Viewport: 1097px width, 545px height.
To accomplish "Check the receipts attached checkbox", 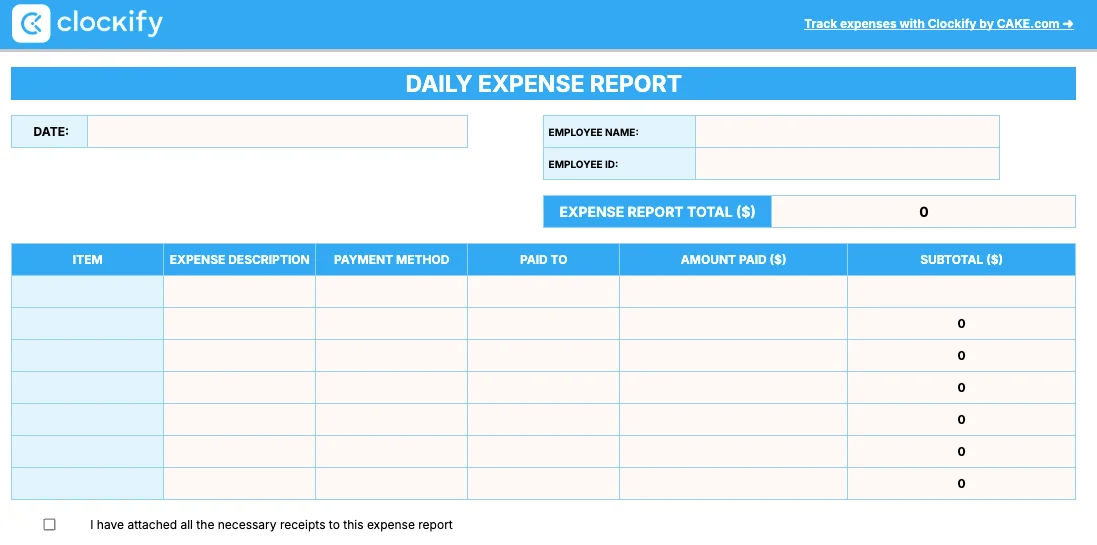I will [x=49, y=524].
